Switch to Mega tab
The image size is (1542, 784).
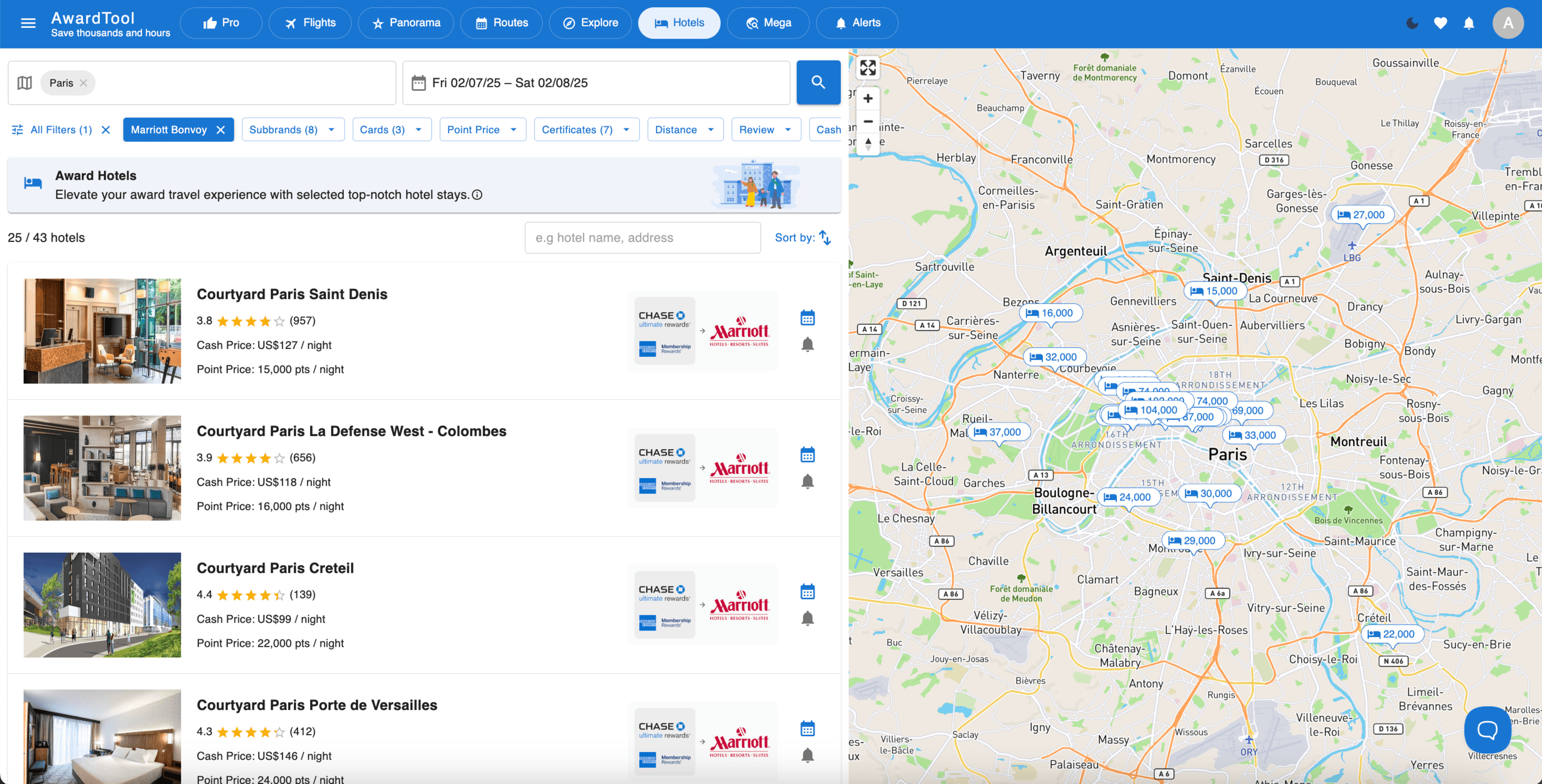point(768,23)
